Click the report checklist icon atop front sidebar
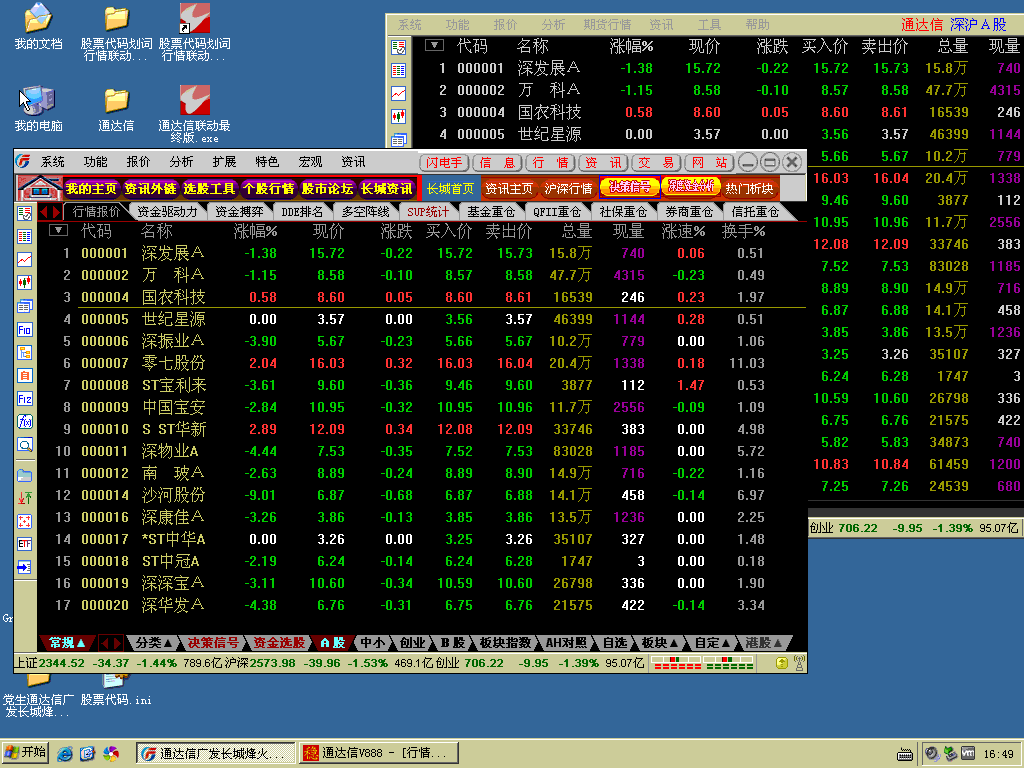1024x768 pixels. point(25,213)
